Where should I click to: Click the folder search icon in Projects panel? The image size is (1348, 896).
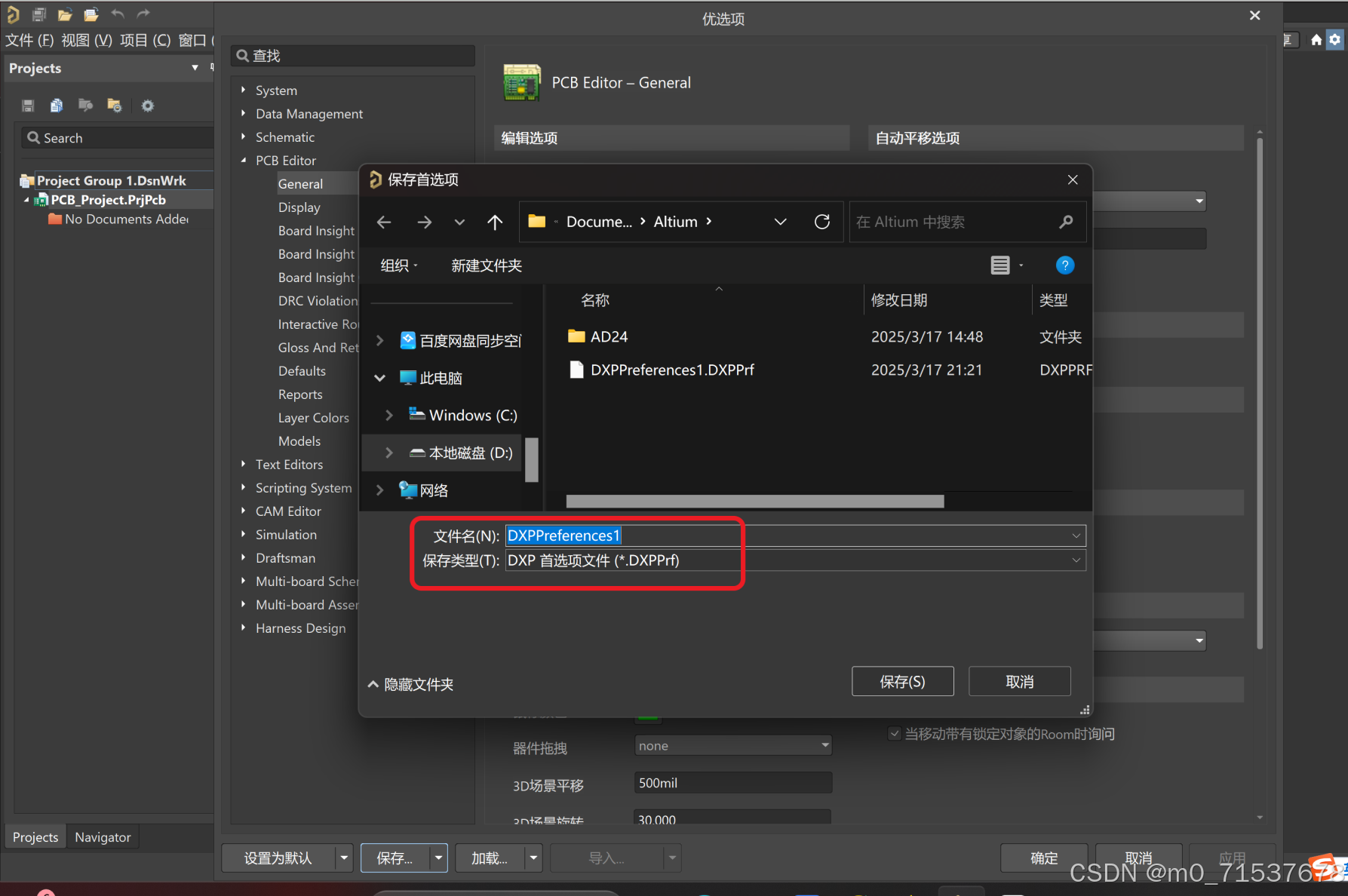coord(85,106)
